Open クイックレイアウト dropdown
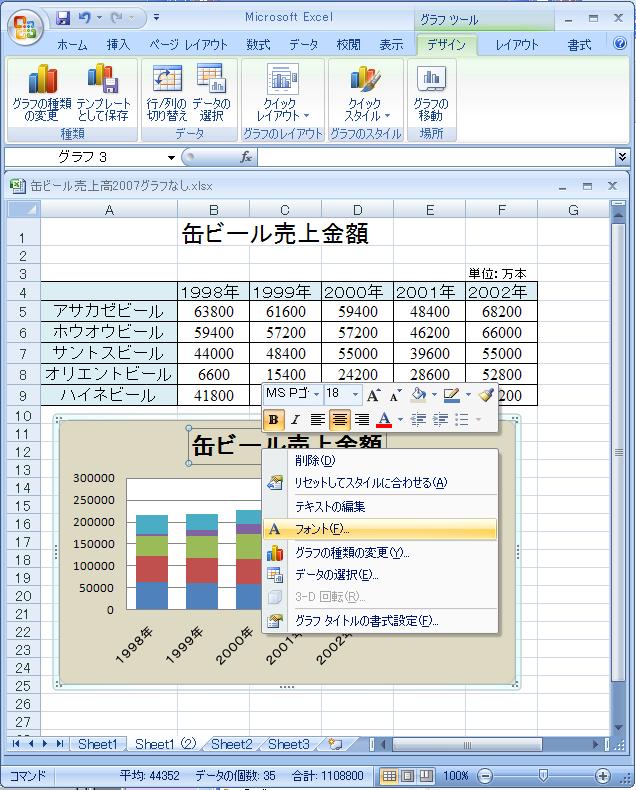The height and width of the screenshot is (790, 636). (282, 93)
